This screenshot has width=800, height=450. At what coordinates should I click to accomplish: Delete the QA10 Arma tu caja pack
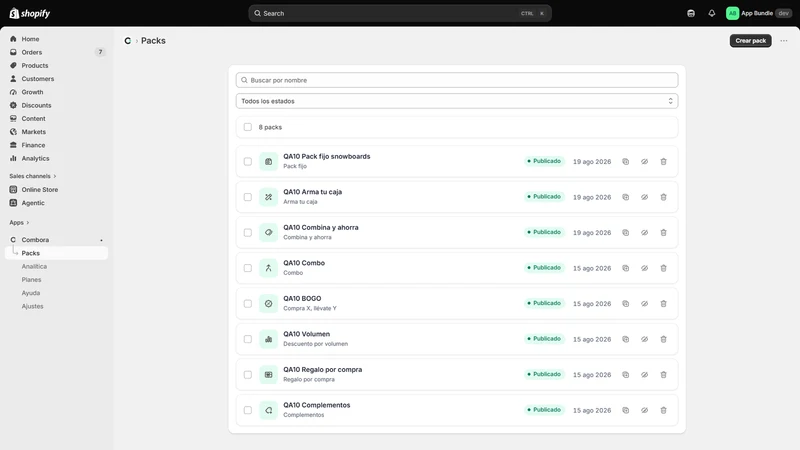(663, 197)
